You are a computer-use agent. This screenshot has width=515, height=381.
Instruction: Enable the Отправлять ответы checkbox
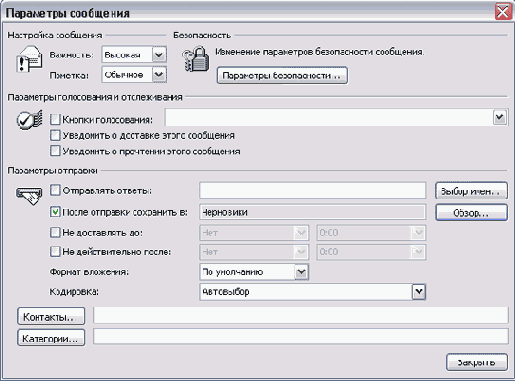[55, 190]
